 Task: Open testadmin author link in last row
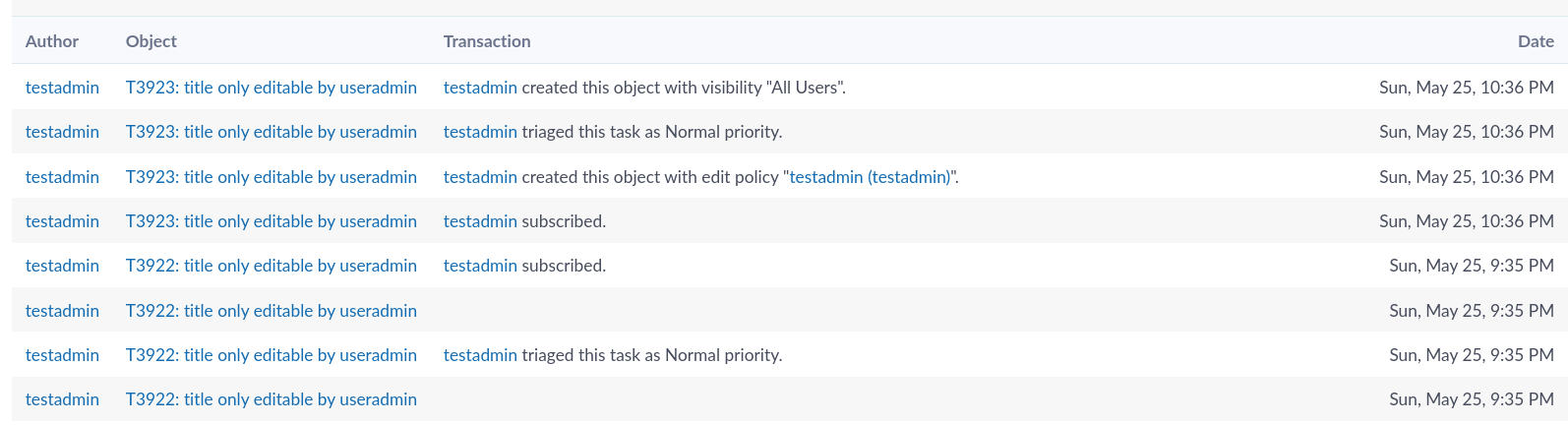[62, 399]
